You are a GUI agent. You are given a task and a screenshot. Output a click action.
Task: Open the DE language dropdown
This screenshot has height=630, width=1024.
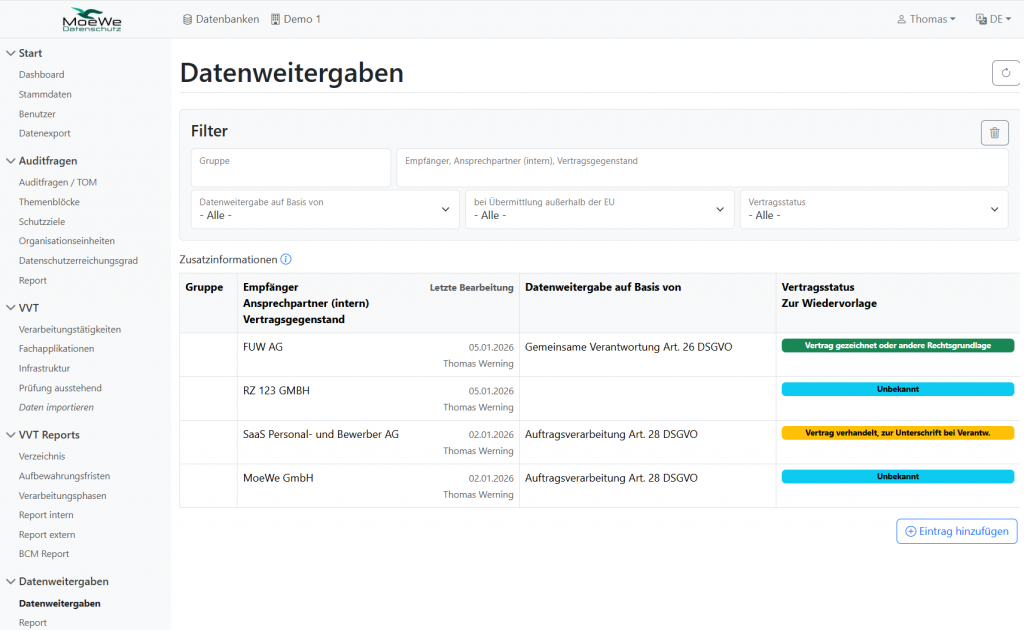pos(993,19)
